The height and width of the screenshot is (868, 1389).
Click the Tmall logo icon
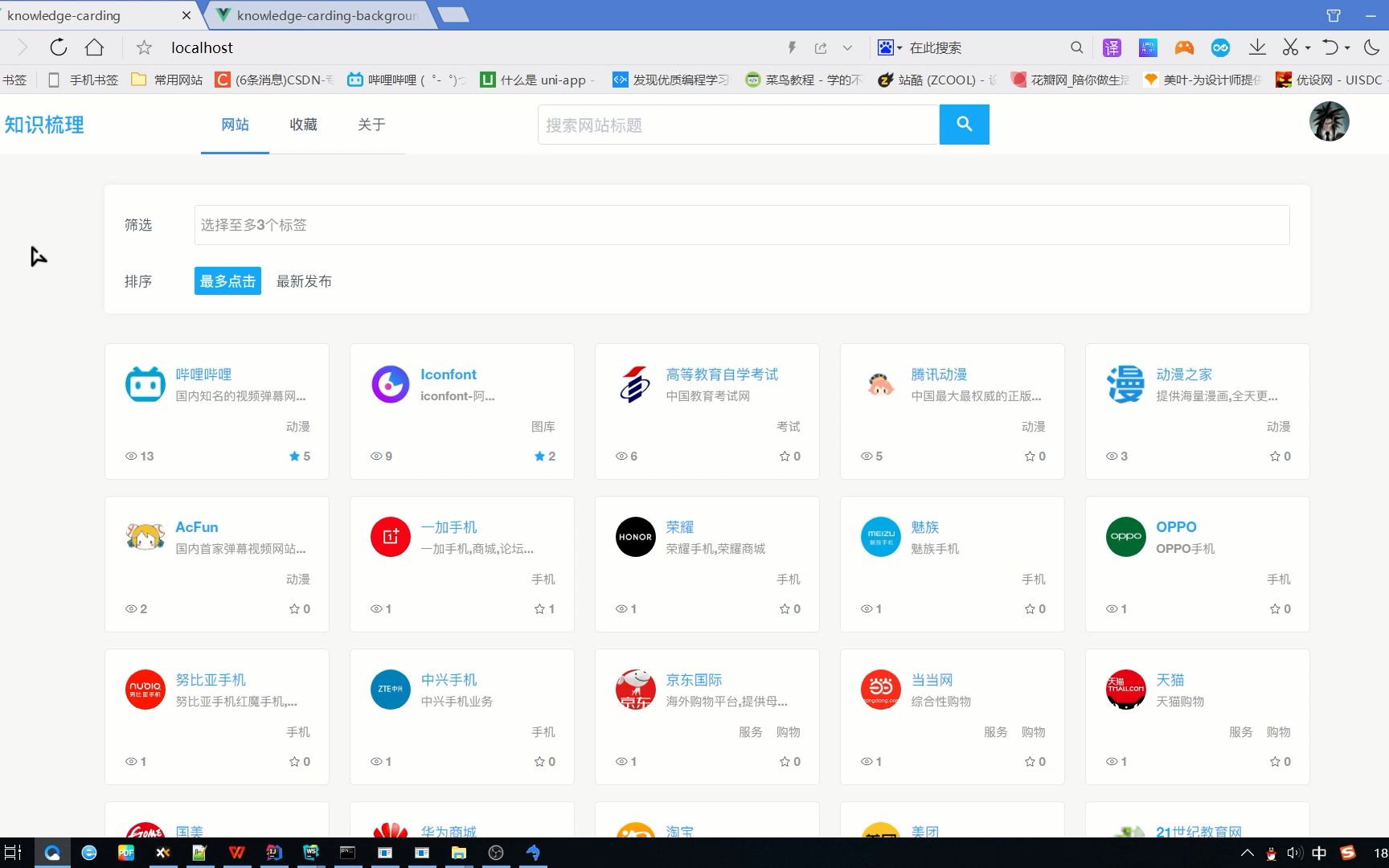tap(1126, 690)
